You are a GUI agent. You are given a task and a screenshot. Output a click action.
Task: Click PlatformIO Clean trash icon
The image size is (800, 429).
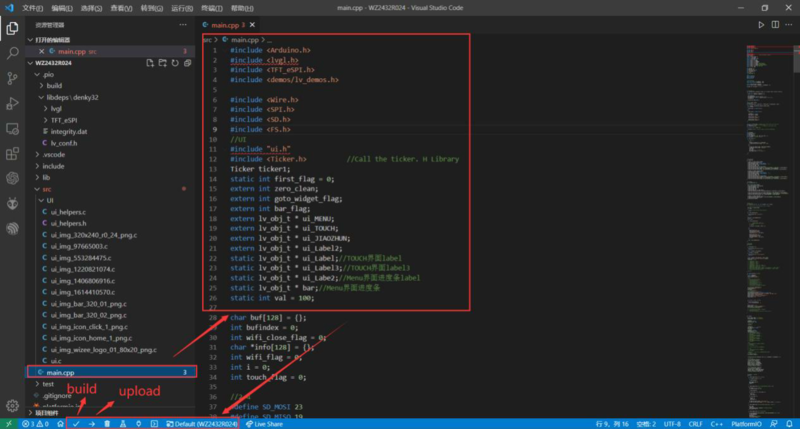tap(107, 424)
